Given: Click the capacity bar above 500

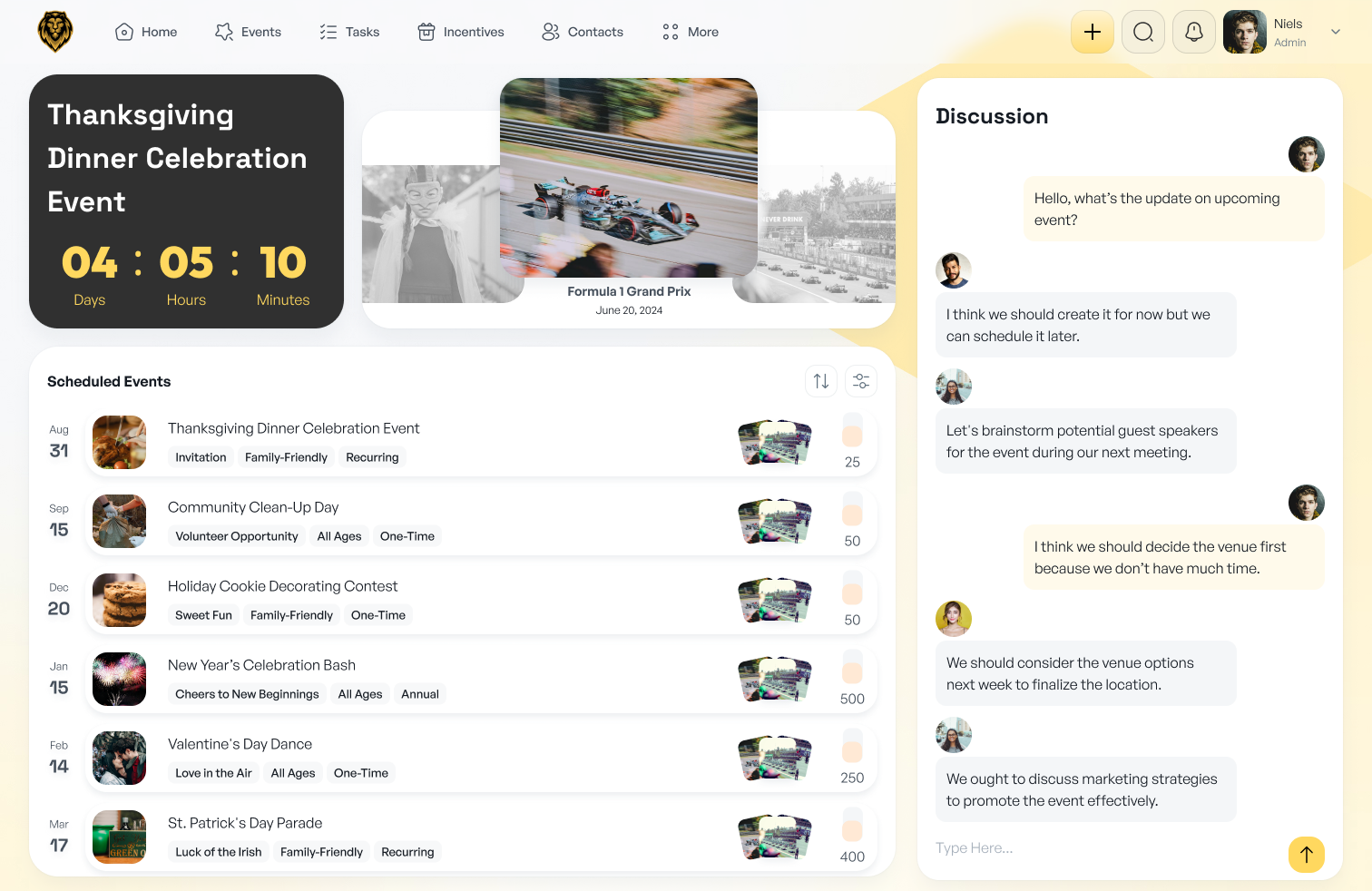Looking at the screenshot, I should tap(852, 667).
